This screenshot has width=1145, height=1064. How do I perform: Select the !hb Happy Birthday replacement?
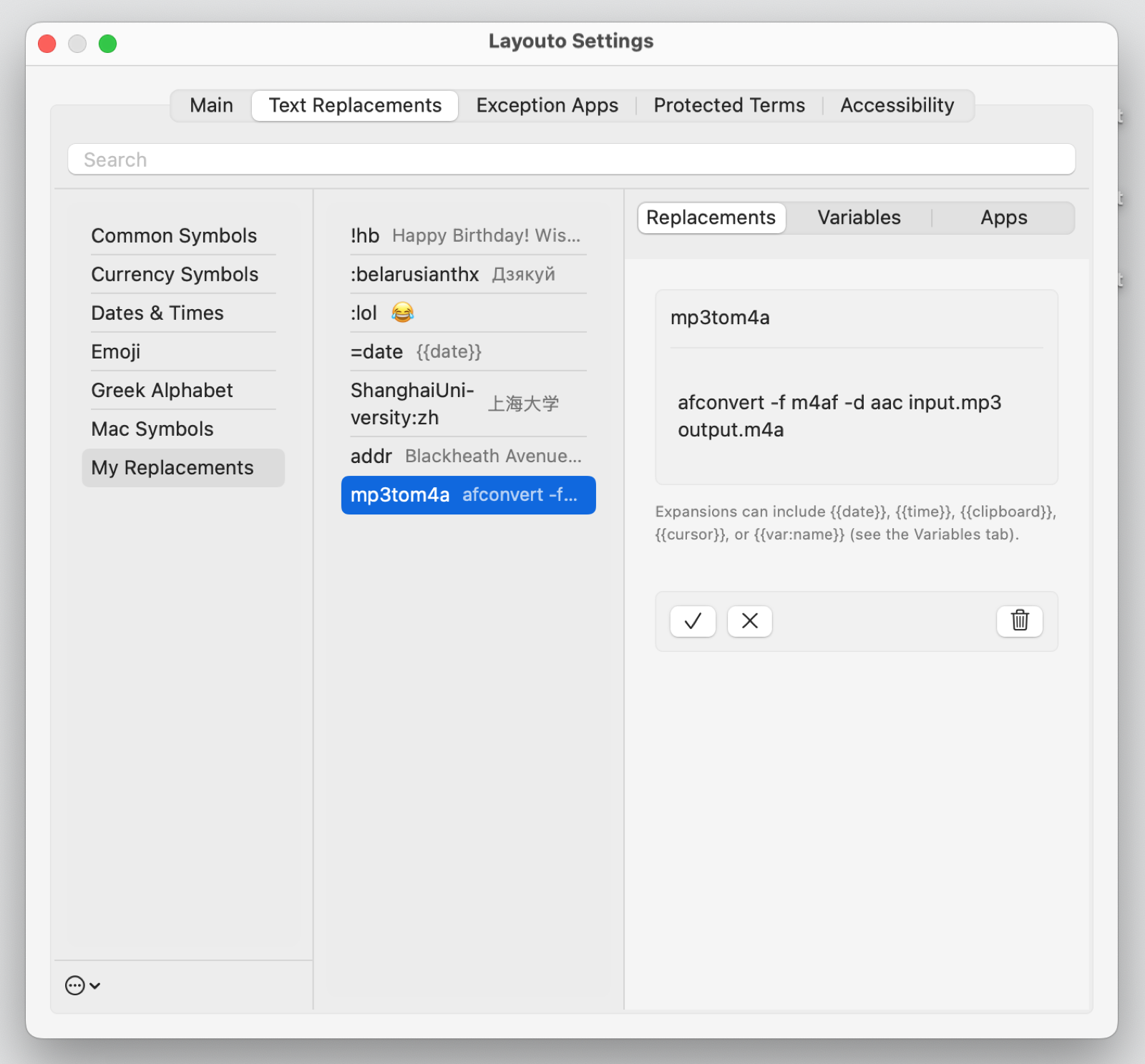(x=468, y=235)
